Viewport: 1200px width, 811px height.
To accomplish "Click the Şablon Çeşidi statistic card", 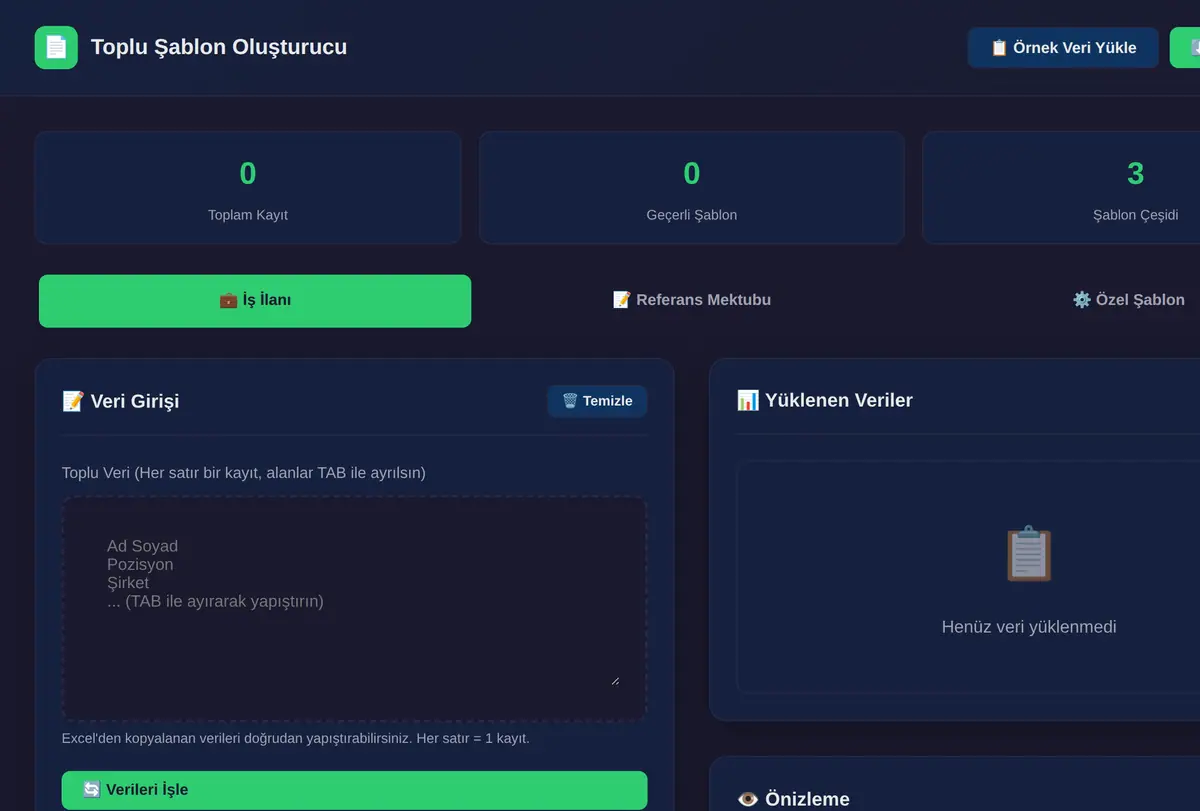I will click(1062, 188).
